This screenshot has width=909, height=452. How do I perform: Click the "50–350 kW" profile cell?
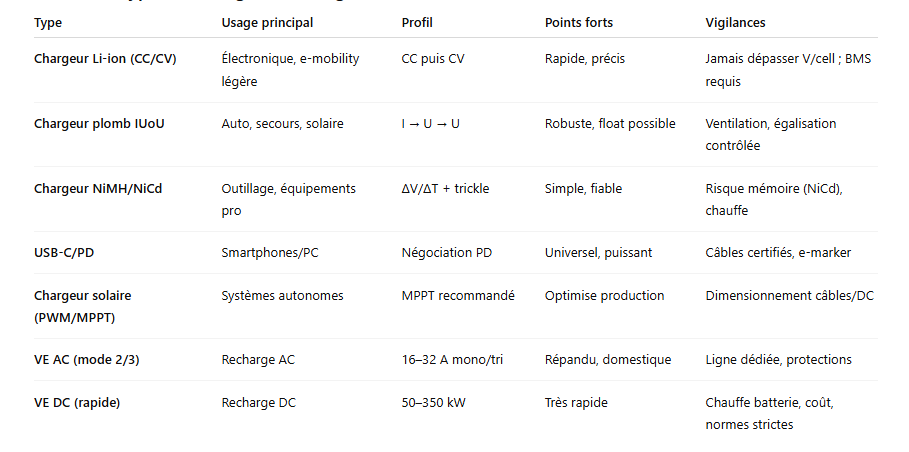tap(433, 403)
